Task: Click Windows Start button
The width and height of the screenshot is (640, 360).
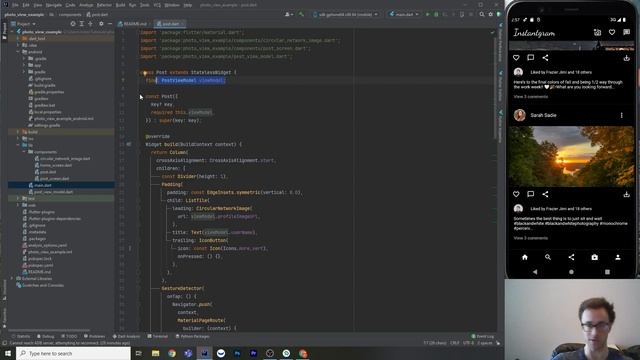Action: click(8, 353)
